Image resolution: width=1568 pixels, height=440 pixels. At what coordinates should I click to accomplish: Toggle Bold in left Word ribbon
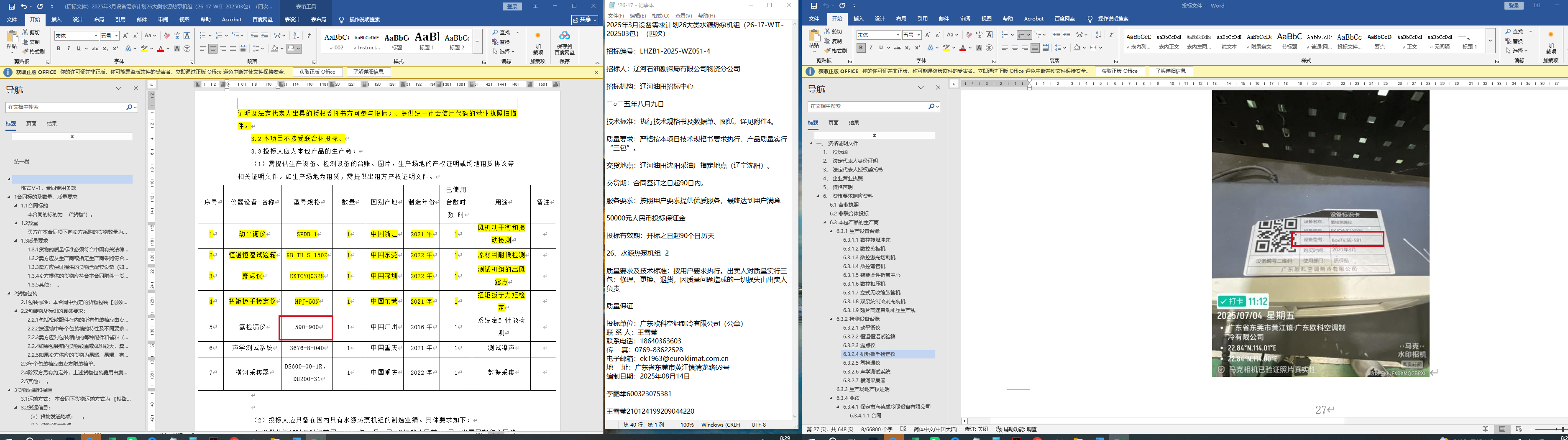[59, 49]
